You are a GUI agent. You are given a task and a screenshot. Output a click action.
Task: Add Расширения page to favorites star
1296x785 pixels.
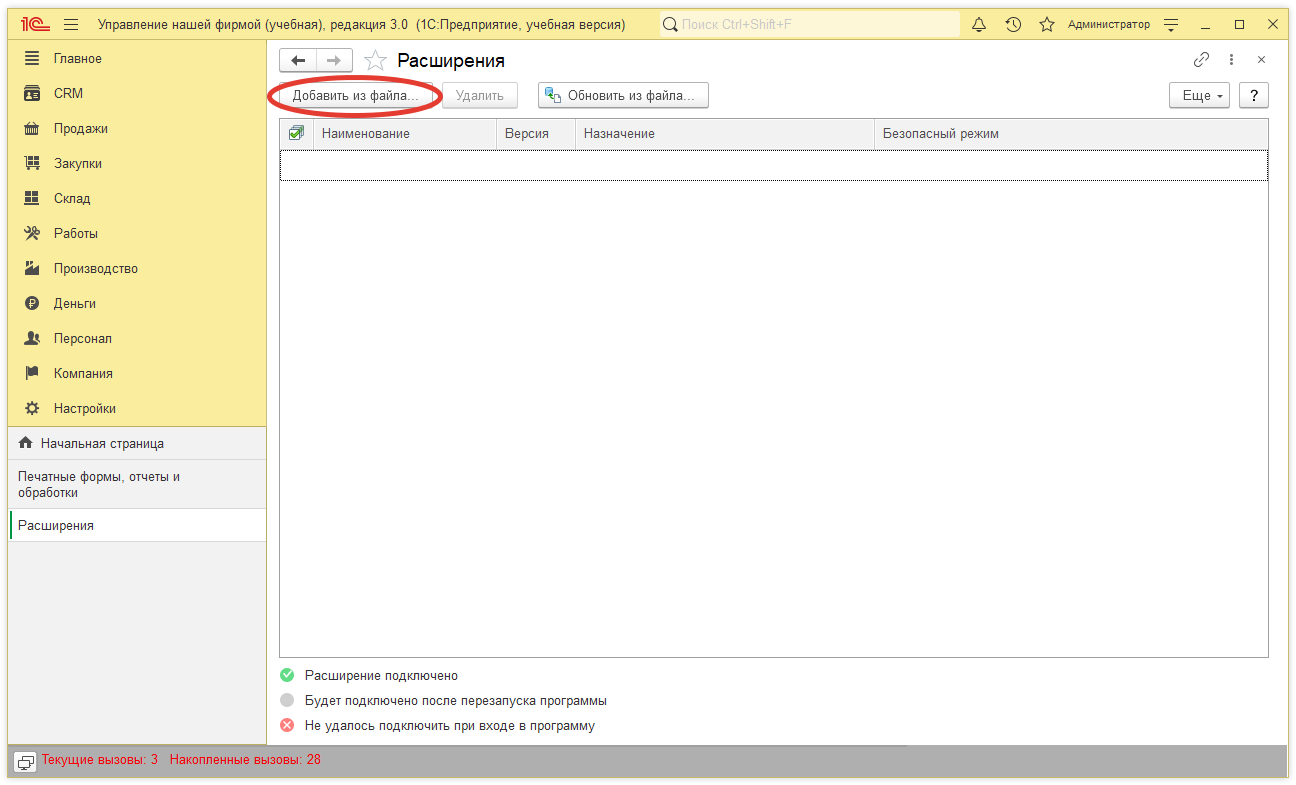click(375, 61)
